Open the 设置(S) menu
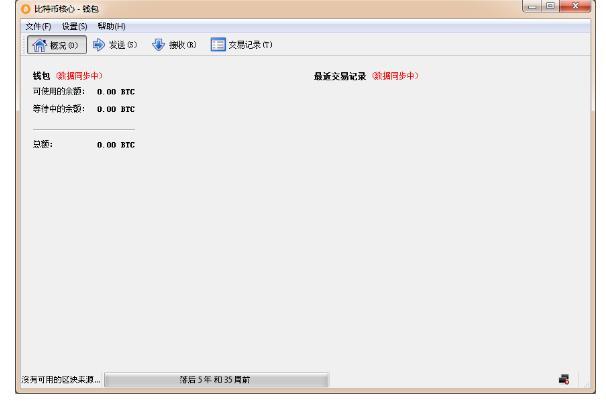 [75, 26]
